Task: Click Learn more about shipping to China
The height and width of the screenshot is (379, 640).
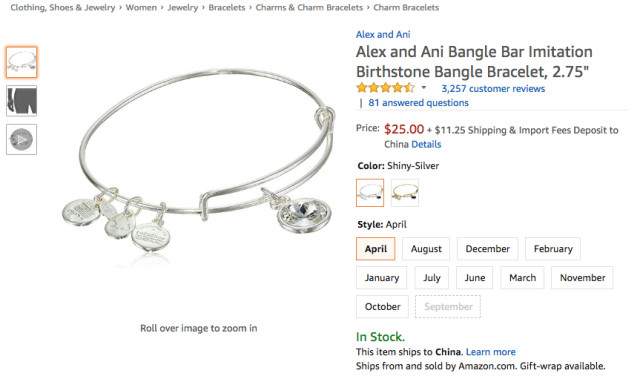Action: tap(491, 352)
